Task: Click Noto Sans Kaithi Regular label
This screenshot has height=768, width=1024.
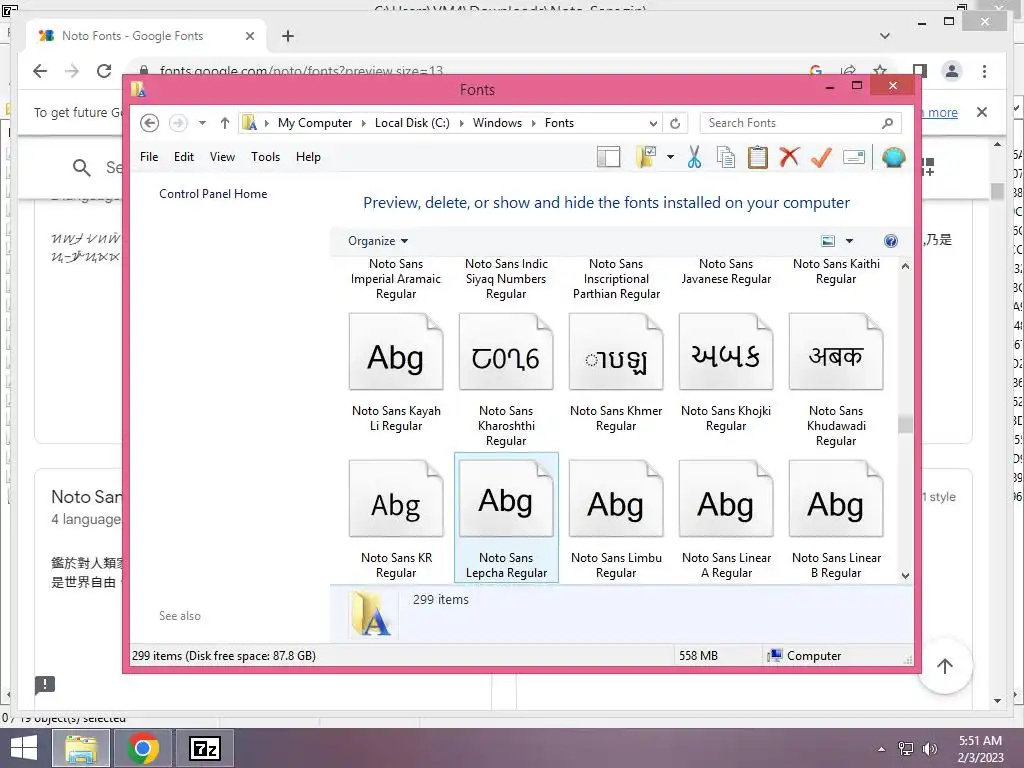Action: (x=836, y=272)
